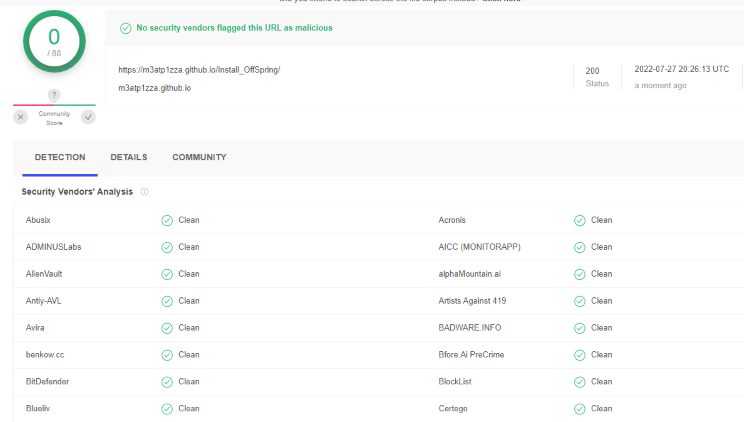Click the BlockList clean check icon

pos(580,382)
